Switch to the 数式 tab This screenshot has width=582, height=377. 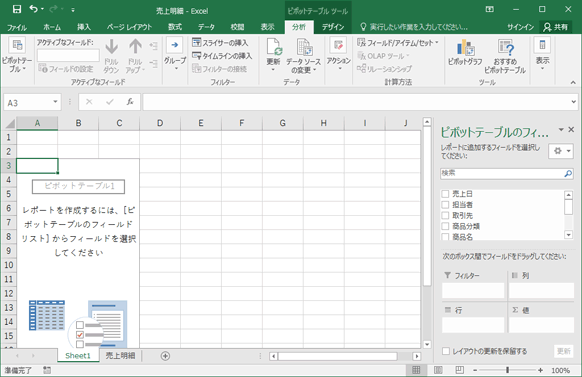[x=175, y=27]
